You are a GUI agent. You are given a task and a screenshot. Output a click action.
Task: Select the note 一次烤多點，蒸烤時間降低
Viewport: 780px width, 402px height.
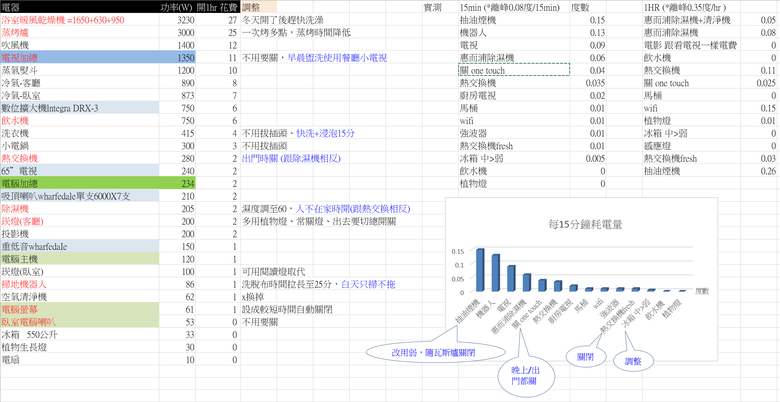tap(297, 33)
